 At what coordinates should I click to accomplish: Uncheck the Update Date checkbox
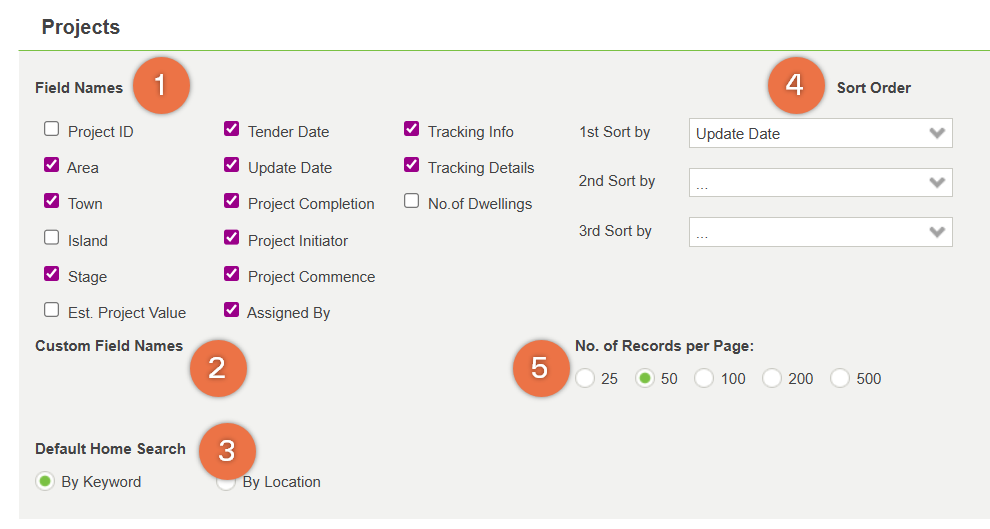click(232, 165)
